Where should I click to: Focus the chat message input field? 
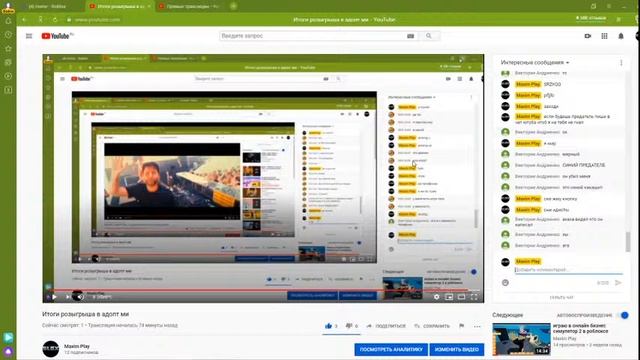point(568,270)
